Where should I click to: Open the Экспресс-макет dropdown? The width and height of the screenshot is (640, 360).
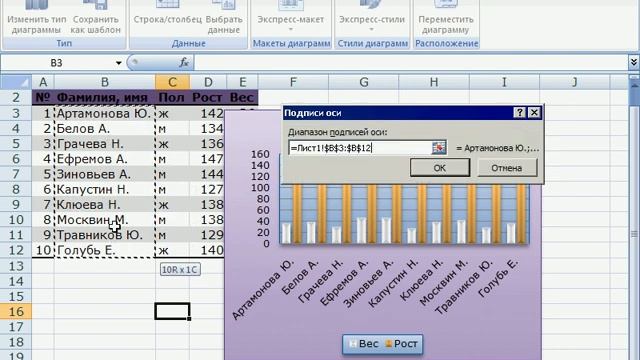click(291, 16)
